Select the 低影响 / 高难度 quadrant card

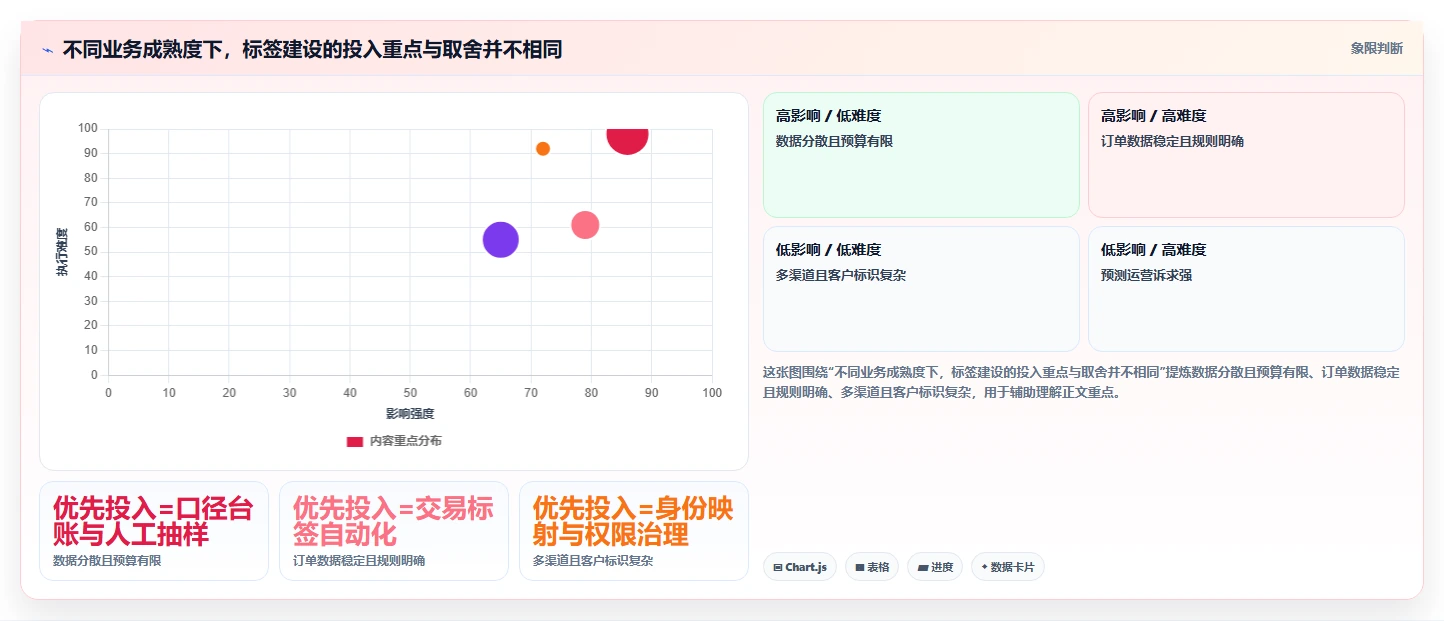point(1246,289)
